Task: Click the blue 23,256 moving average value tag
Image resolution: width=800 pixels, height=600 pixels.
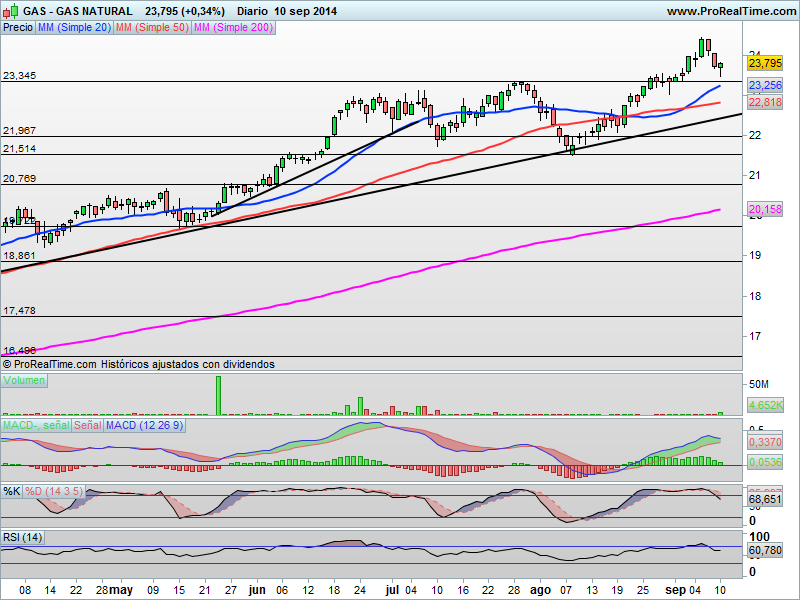Action: coord(765,85)
